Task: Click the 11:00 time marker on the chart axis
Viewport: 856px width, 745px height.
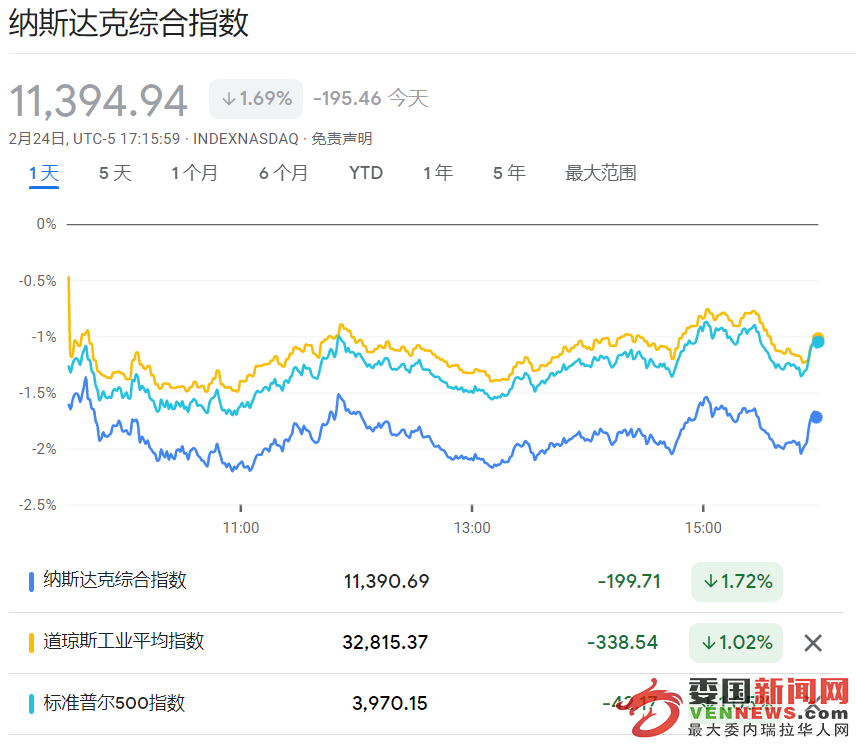Action: click(241, 528)
